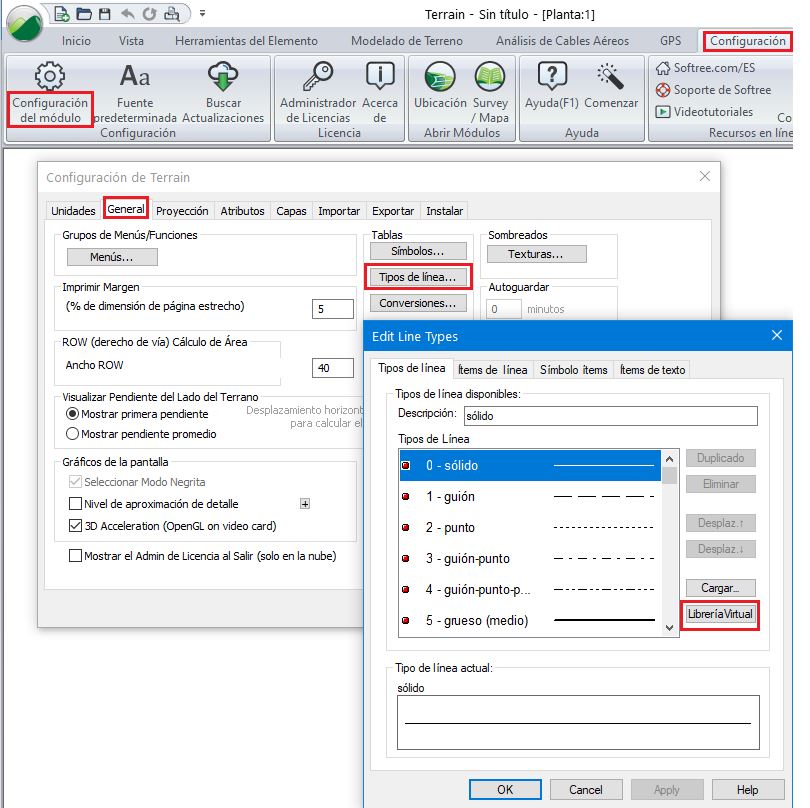Create a new file from quick access toolbar
Screen dimensions: 810x808
(x=62, y=14)
